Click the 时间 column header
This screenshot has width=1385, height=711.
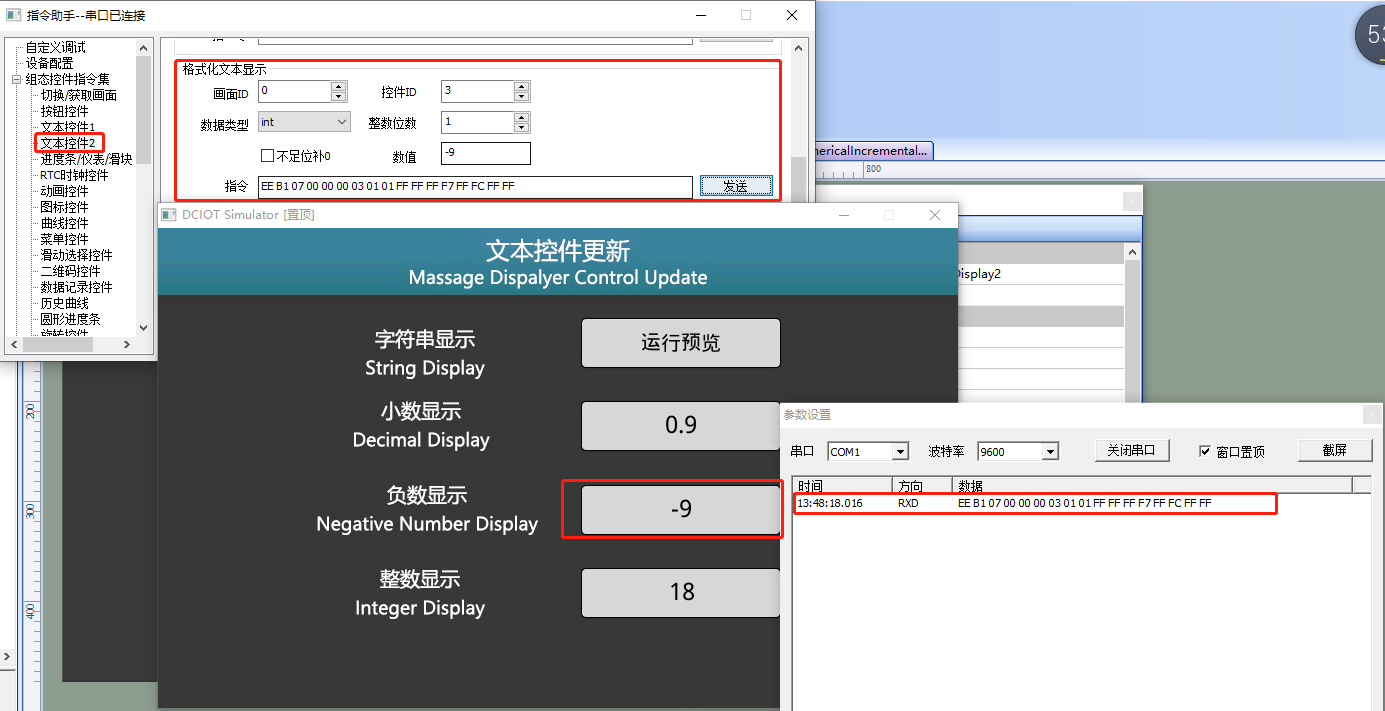(x=843, y=485)
